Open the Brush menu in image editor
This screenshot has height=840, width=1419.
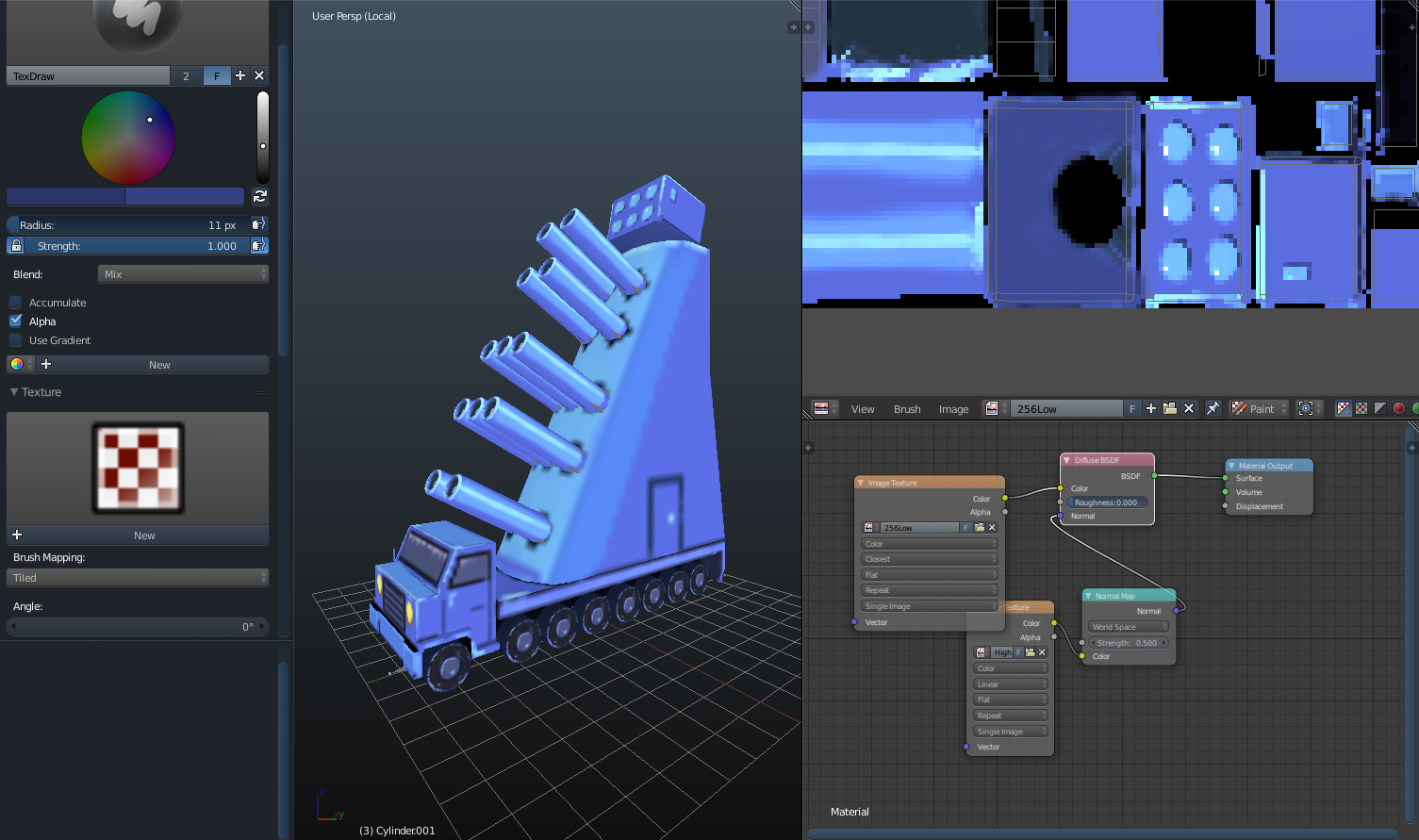[x=907, y=409]
